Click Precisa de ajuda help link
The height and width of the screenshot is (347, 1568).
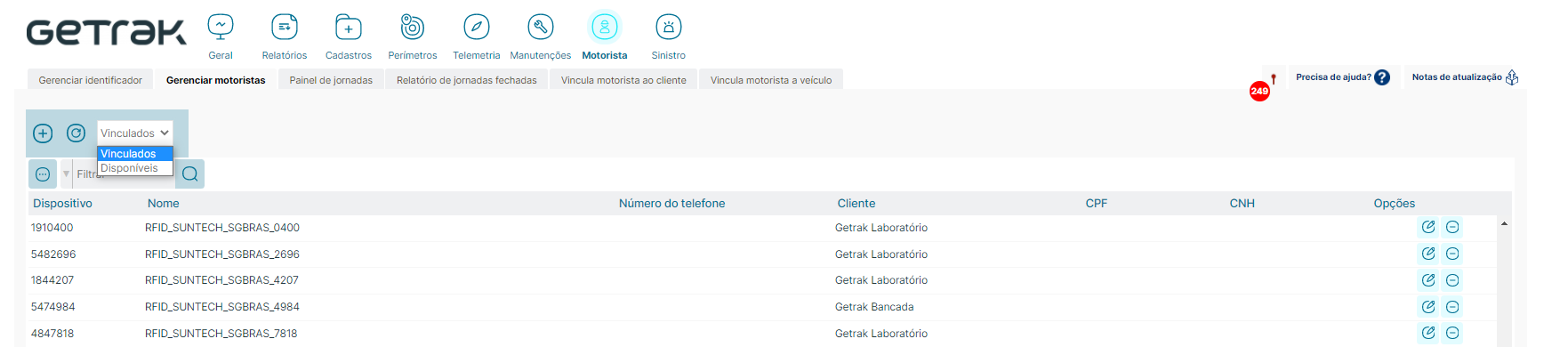[x=1343, y=77]
